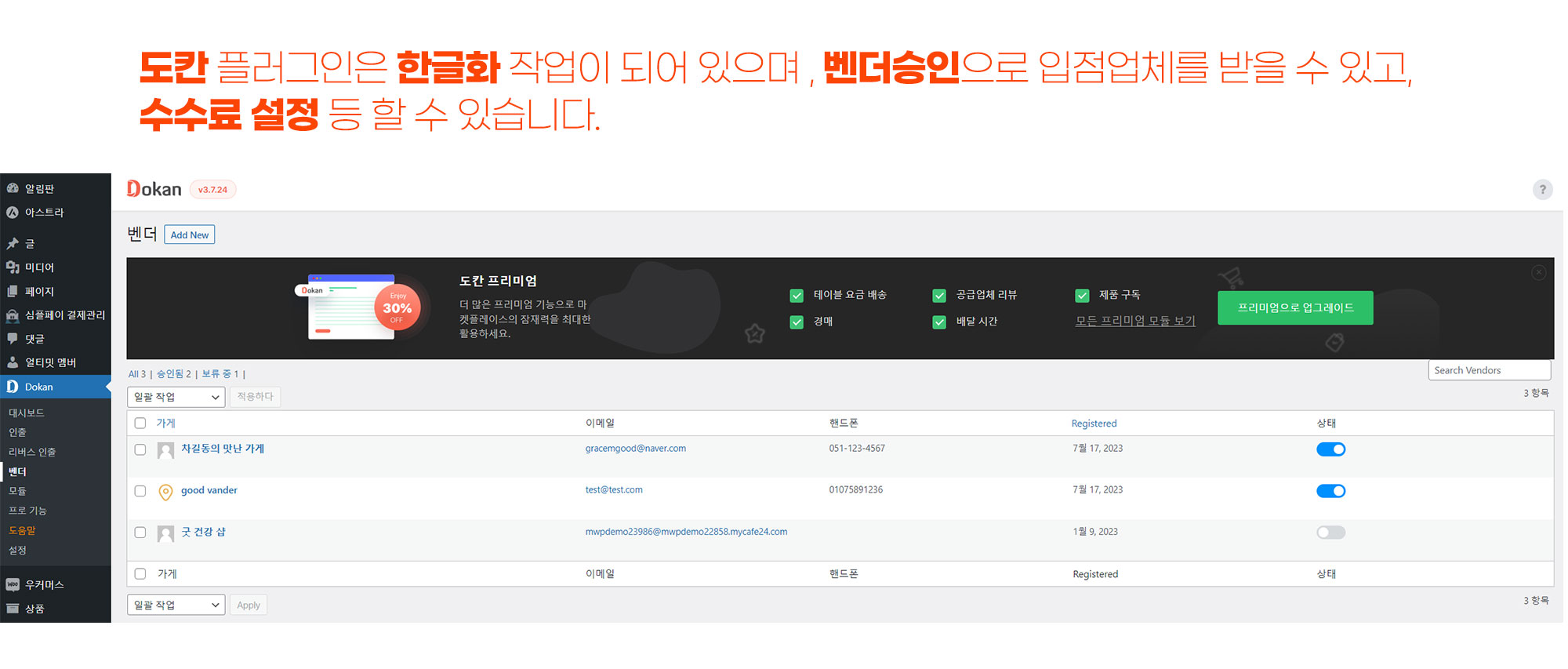Image resolution: width=1568 pixels, height=669 pixels.
Task: Filter vendors by All 3
Action: [x=137, y=374]
